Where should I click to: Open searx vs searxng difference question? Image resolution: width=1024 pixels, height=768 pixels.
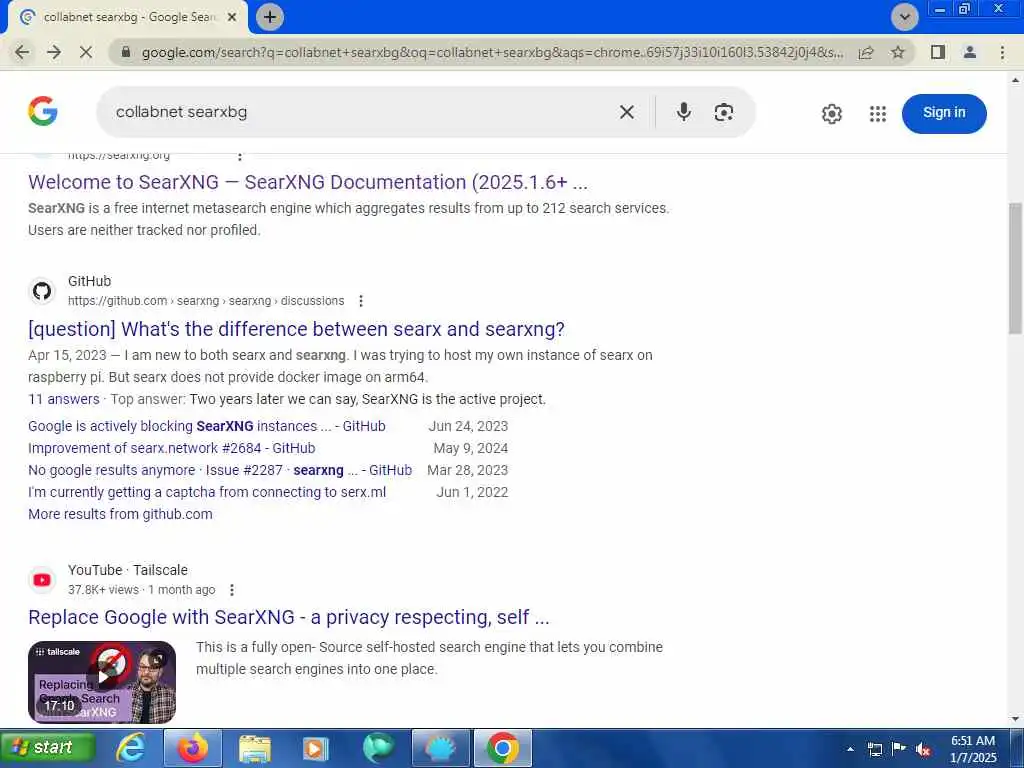click(296, 329)
